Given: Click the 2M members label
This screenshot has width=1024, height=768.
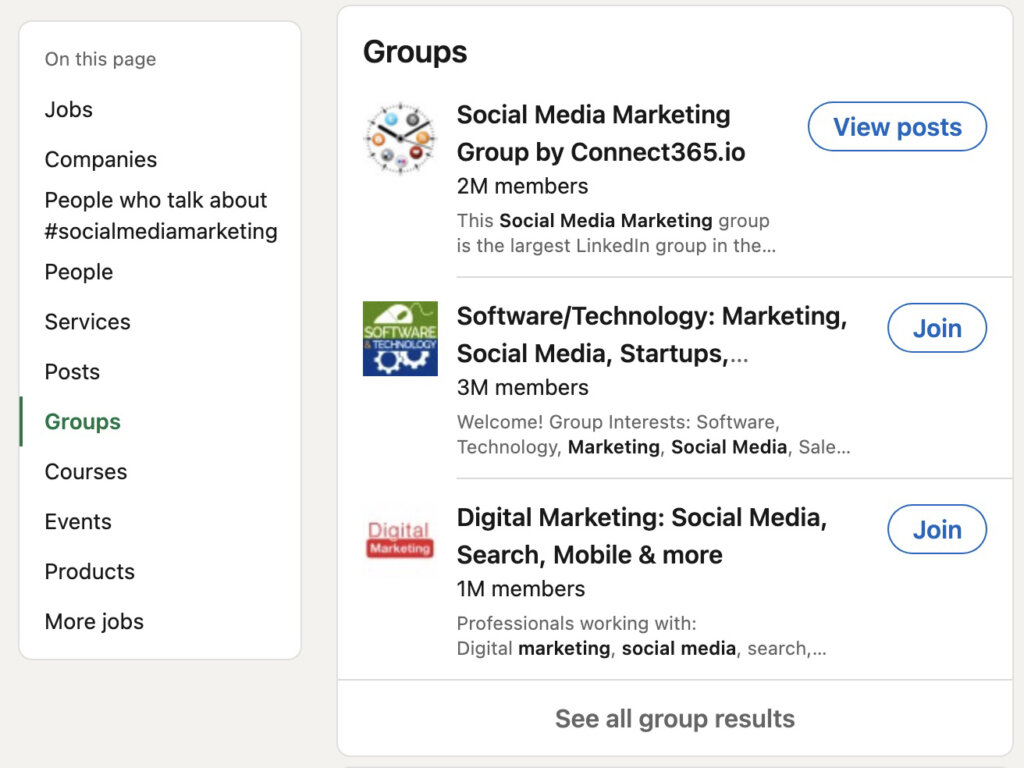Looking at the screenshot, I should tap(522, 186).
